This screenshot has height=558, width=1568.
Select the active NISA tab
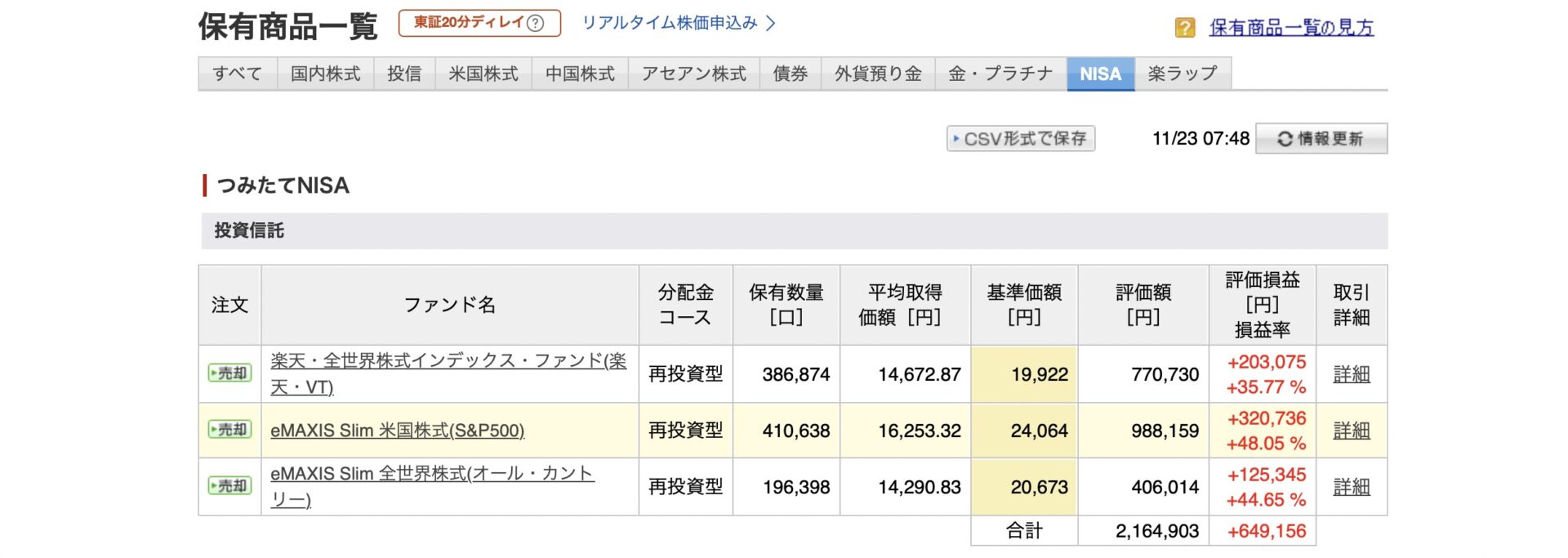tap(1101, 74)
